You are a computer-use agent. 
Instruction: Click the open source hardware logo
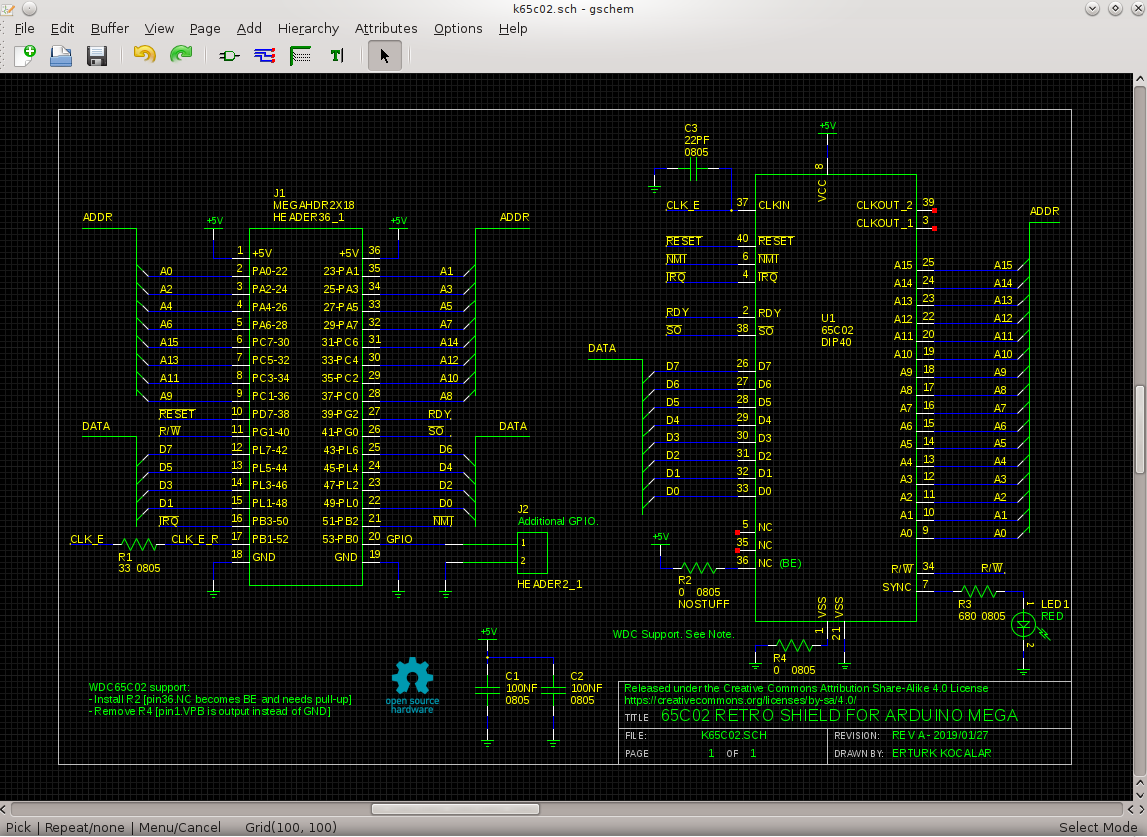(413, 686)
